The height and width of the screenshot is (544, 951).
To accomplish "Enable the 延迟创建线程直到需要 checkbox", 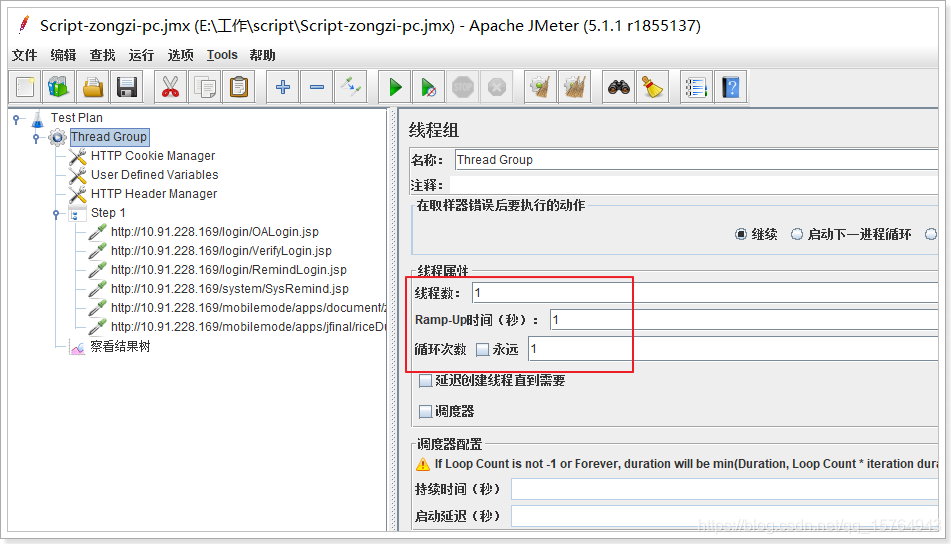I will point(426,381).
